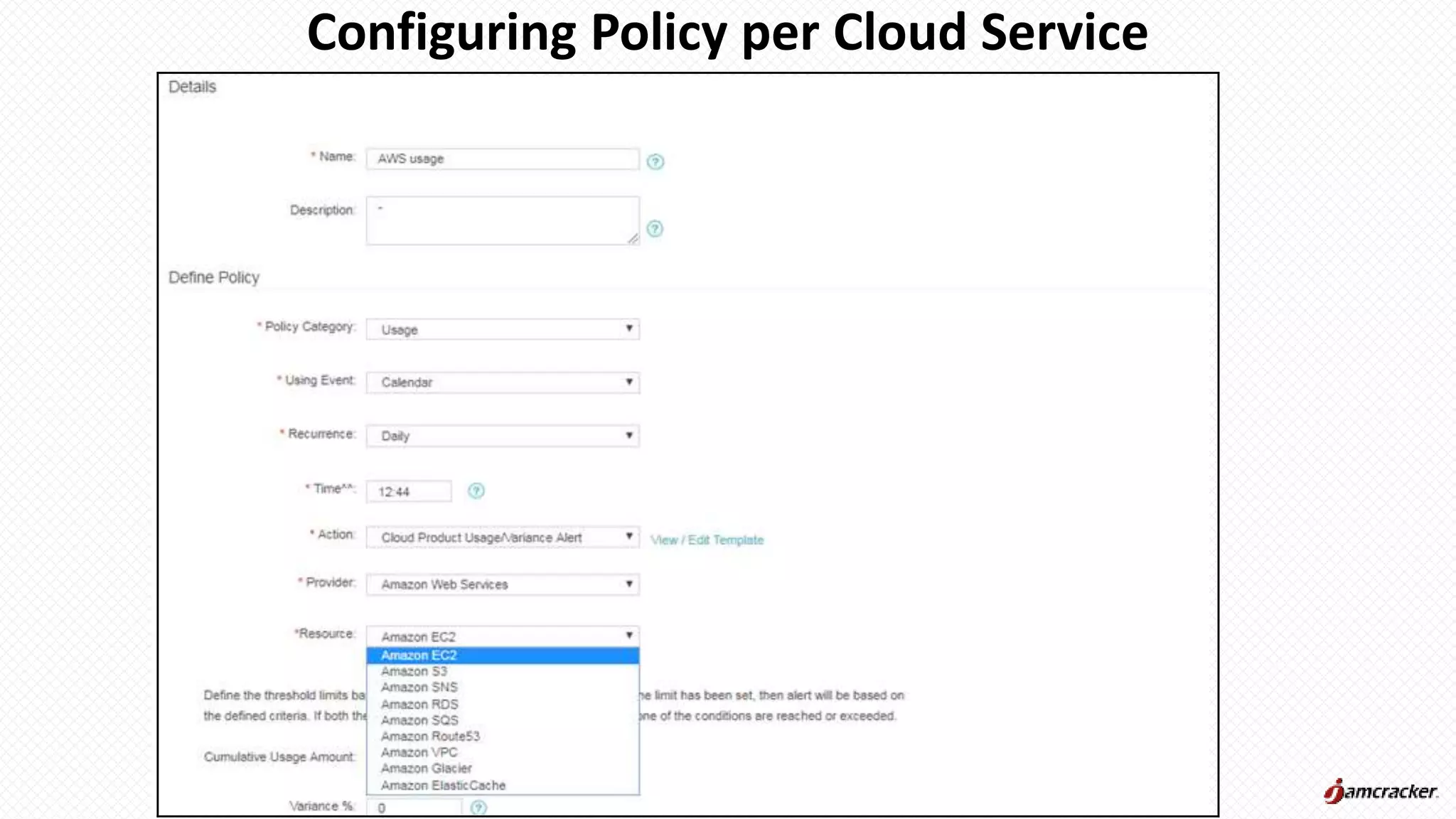Select Amazon VPC from Resource list
Screen dimensions: 1456x819
tap(503, 752)
